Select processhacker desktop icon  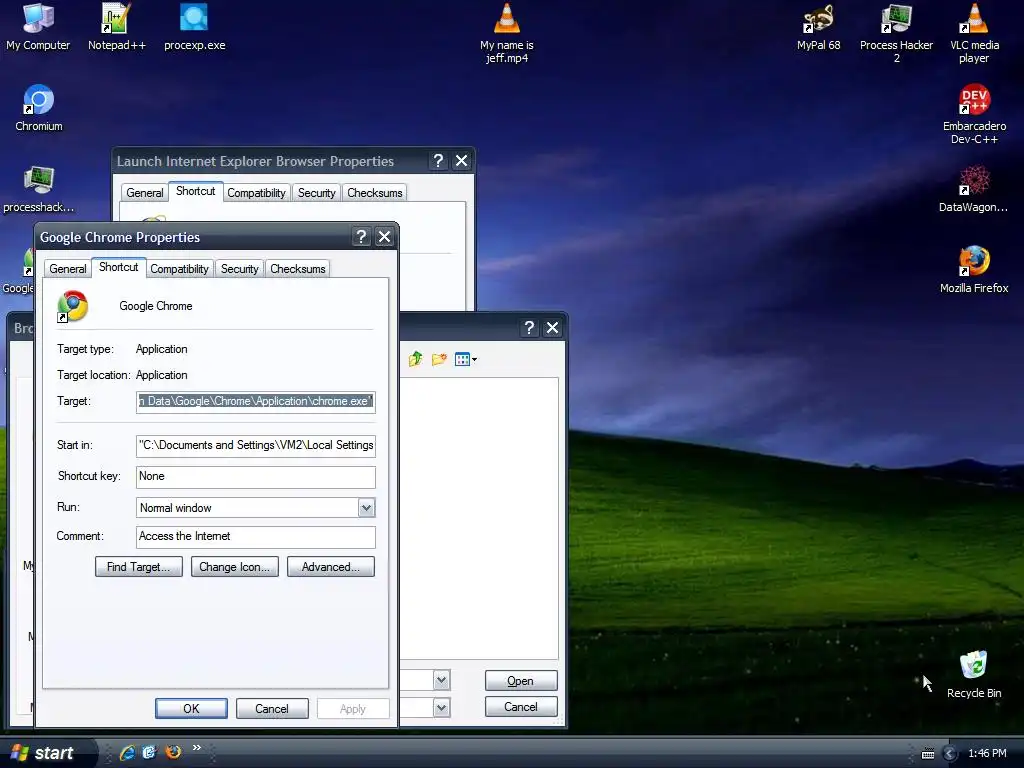pos(39,189)
